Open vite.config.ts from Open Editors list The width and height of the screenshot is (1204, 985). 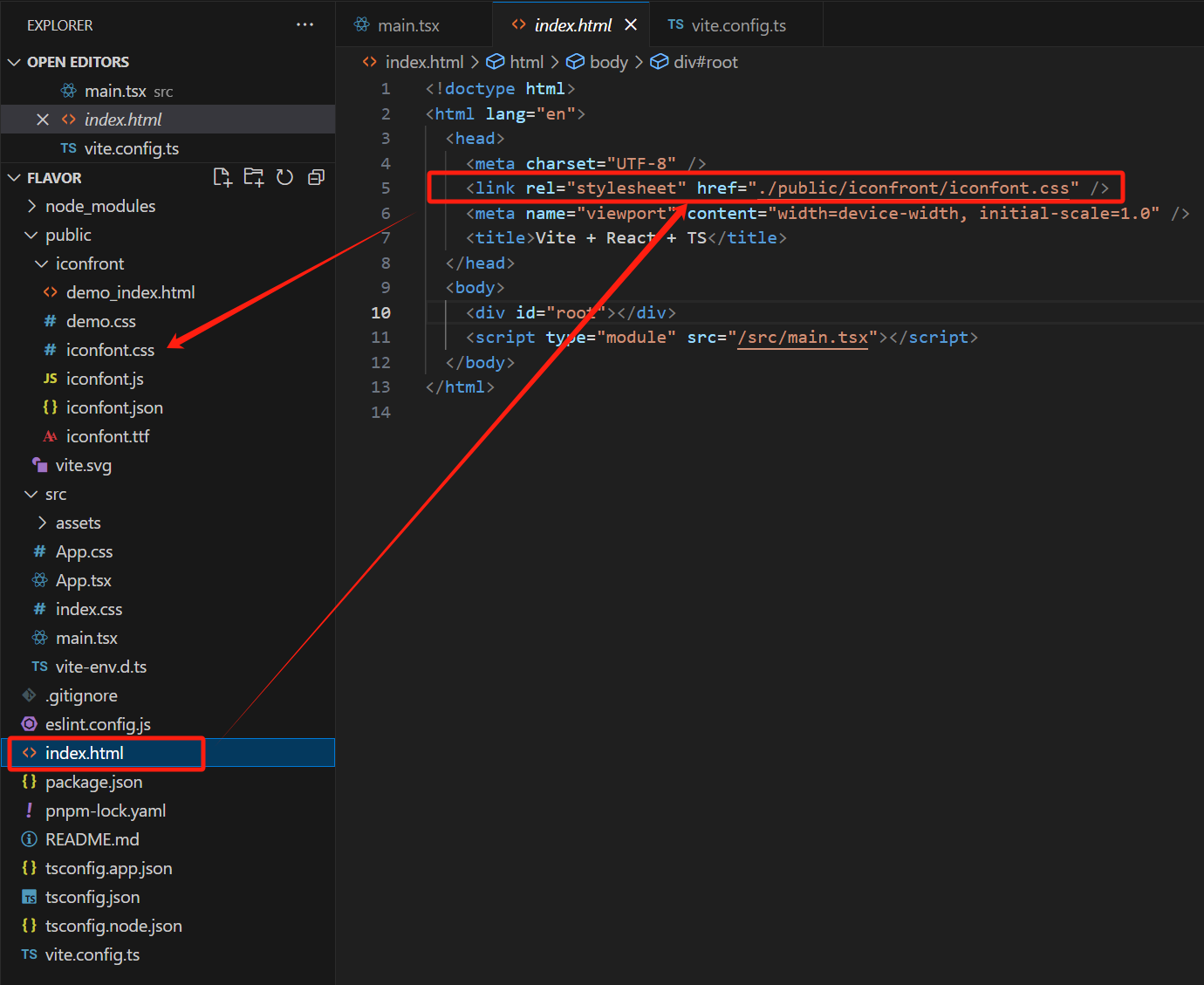pos(168,148)
